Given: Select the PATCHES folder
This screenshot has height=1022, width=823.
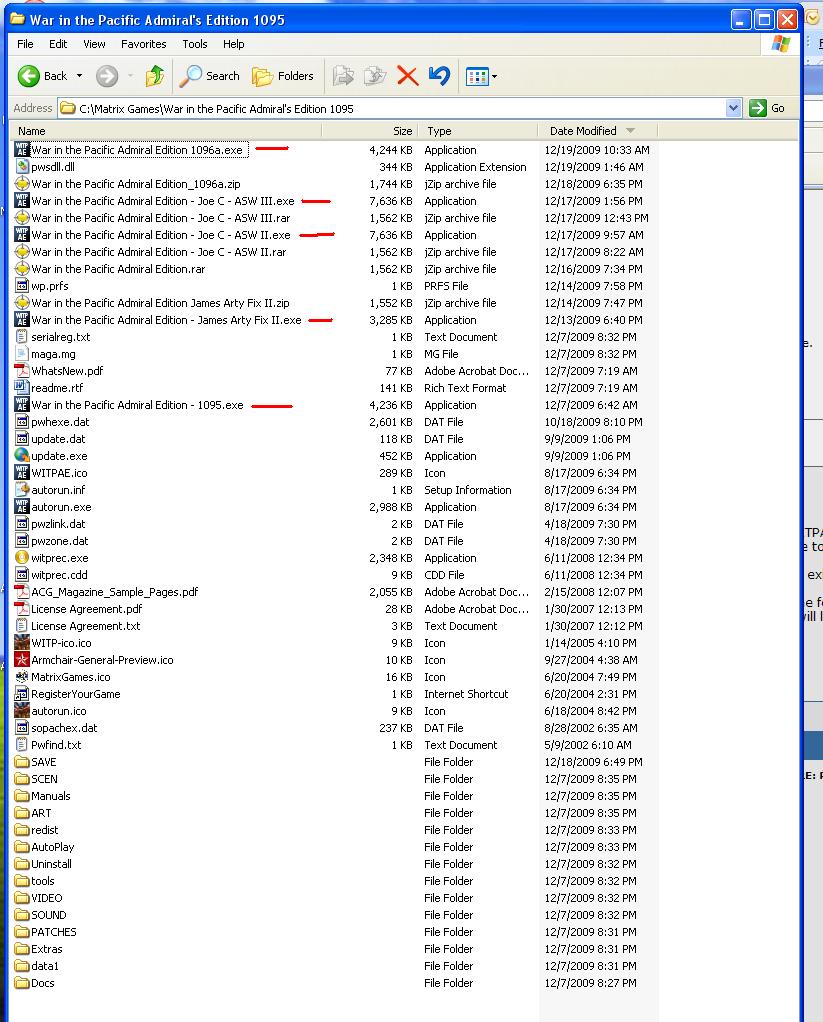Looking at the screenshot, I should 46,932.
